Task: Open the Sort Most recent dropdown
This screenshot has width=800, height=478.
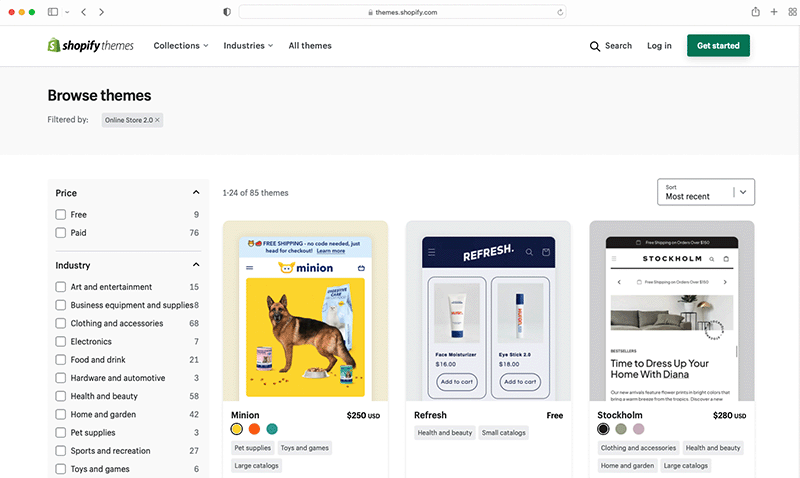Action: 706,192
